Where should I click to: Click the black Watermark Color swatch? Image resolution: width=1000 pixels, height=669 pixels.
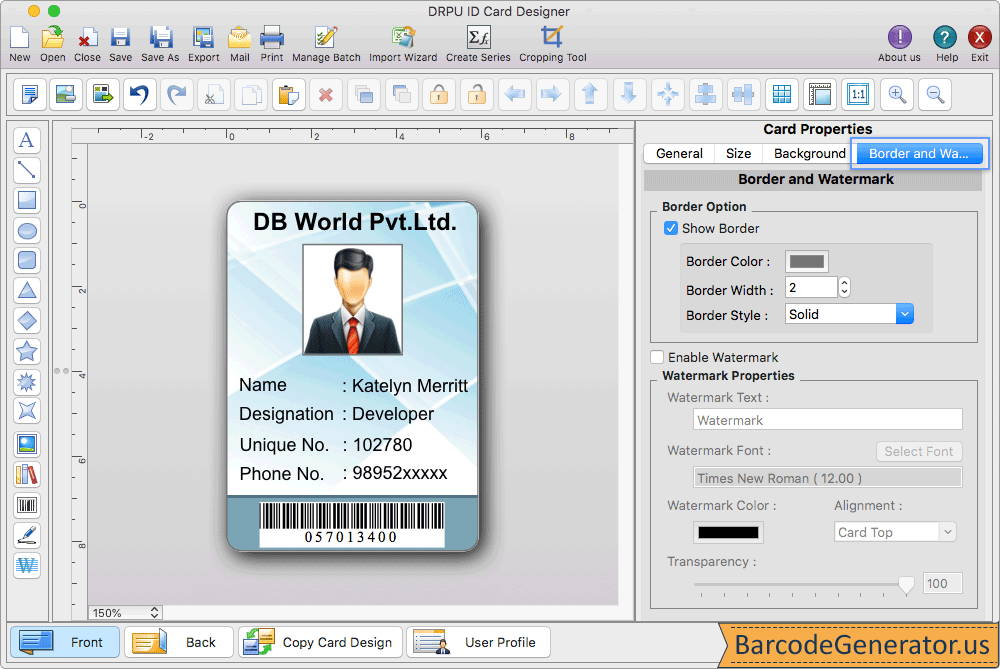[x=728, y=533]
